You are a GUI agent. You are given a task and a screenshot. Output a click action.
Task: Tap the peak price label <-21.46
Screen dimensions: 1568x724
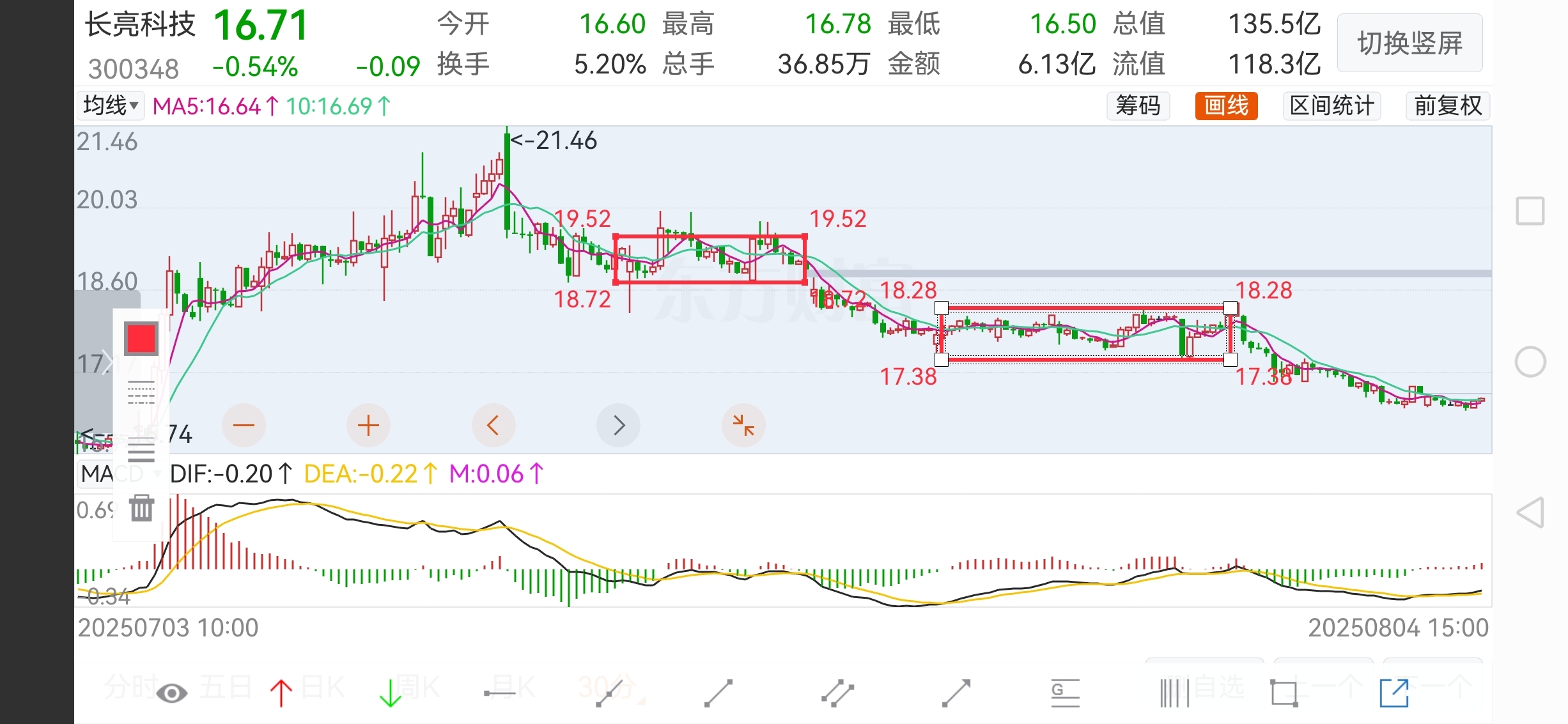[554, 140]
